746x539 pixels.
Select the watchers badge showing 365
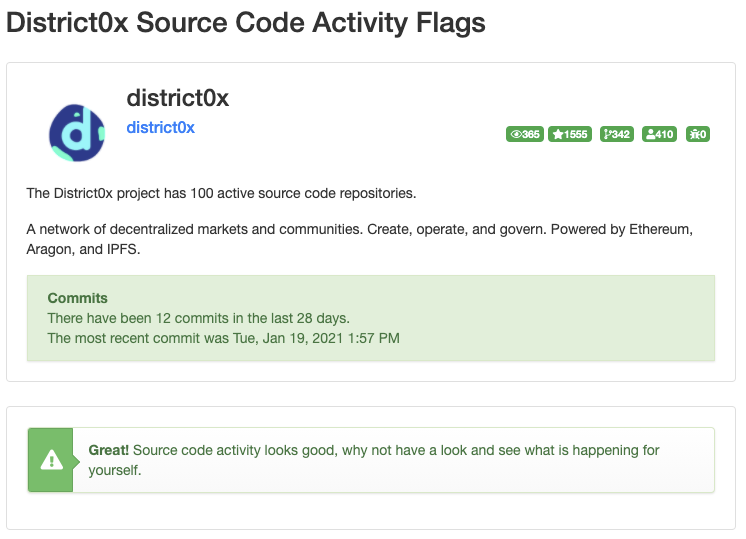point(525,134)
